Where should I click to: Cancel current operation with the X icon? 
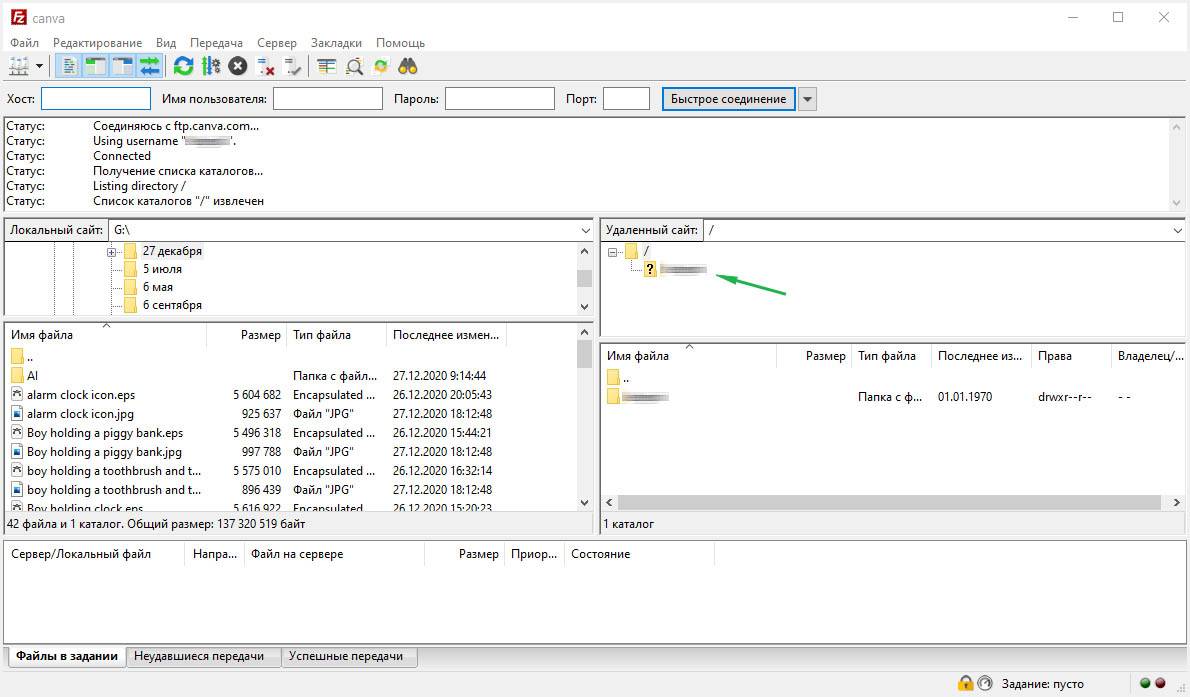click(x=238, y=67)
